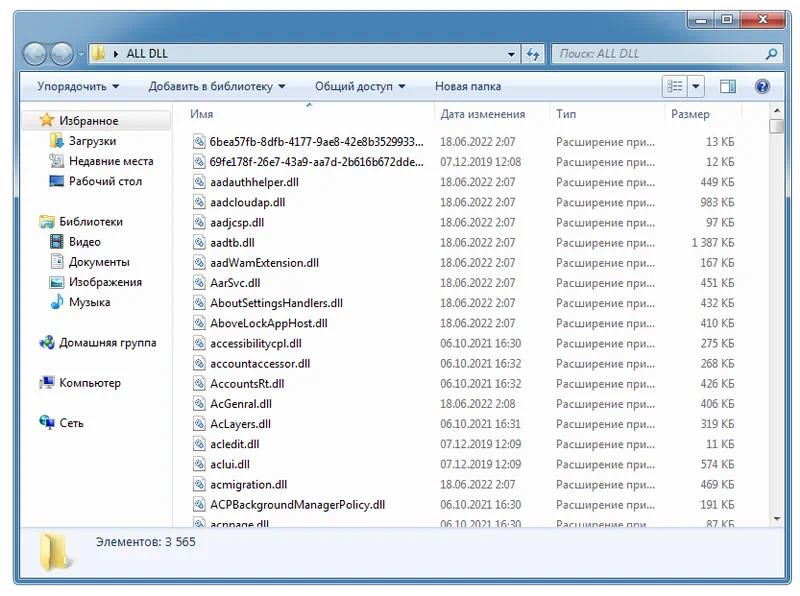Select the file aadWamExtension.dll
The width and height of the screenshot is (800, 596).
tap(264, 263)
